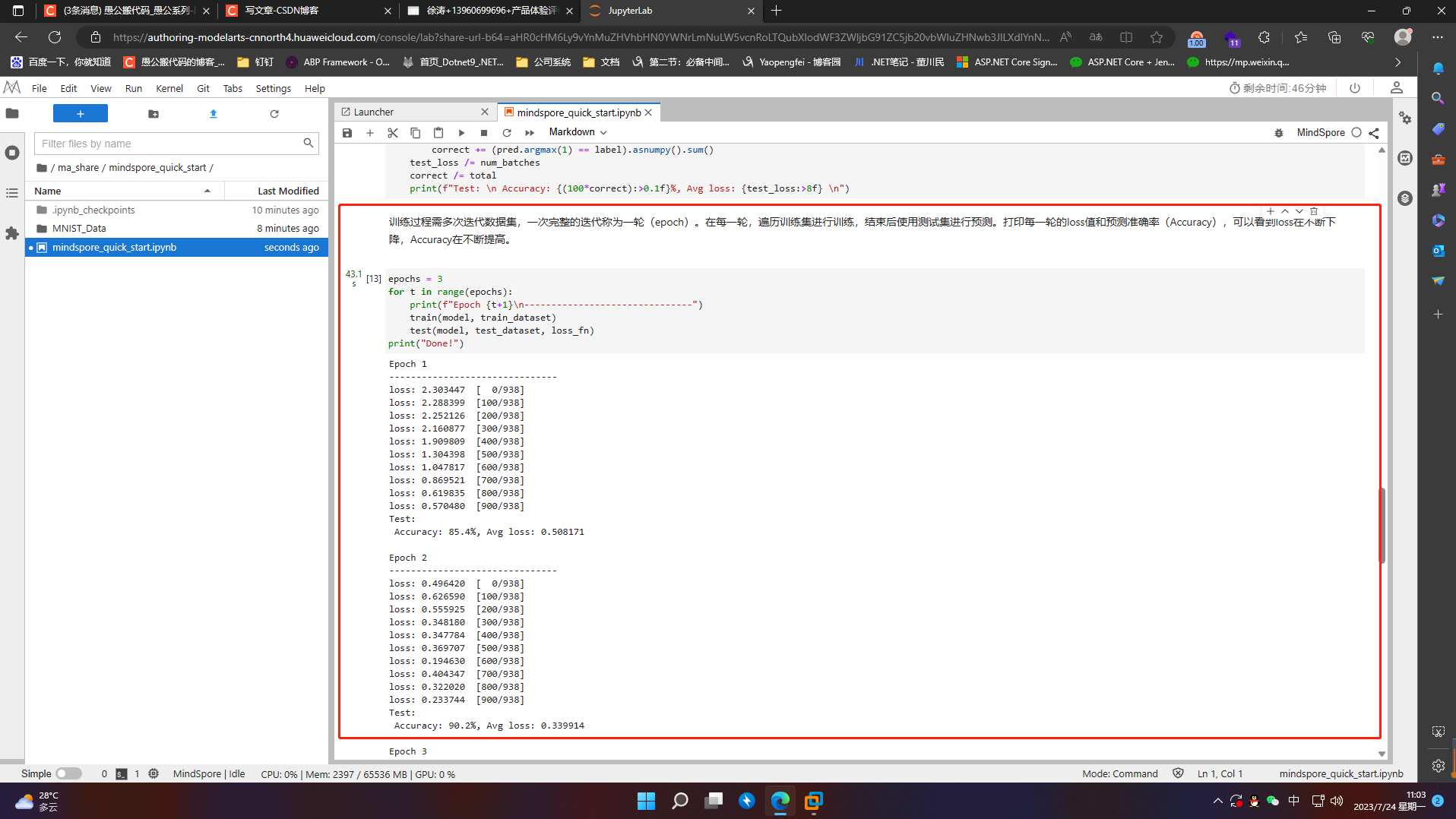Open the Run menu
Image resolution: width=1456 pixels, height=819 pixels.
(134, 88)
